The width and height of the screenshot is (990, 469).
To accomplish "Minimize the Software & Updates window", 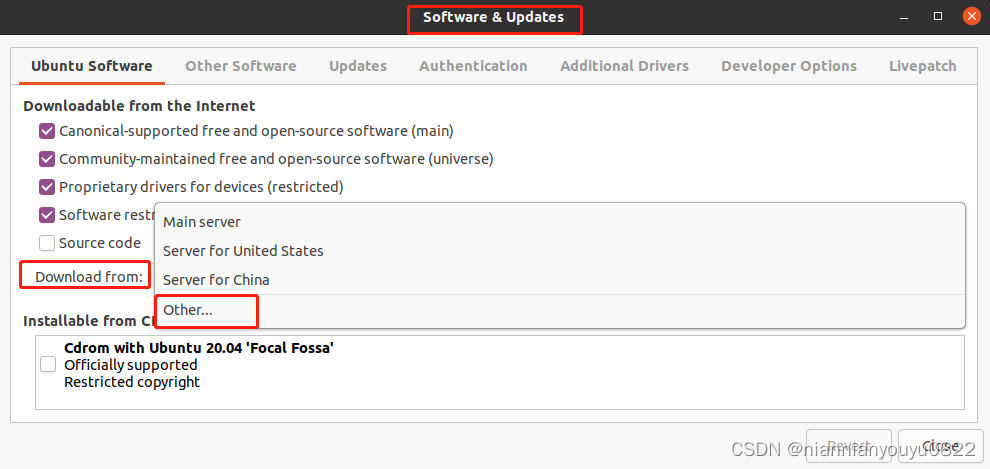I will pyautogui.click(x=906, y=17).
